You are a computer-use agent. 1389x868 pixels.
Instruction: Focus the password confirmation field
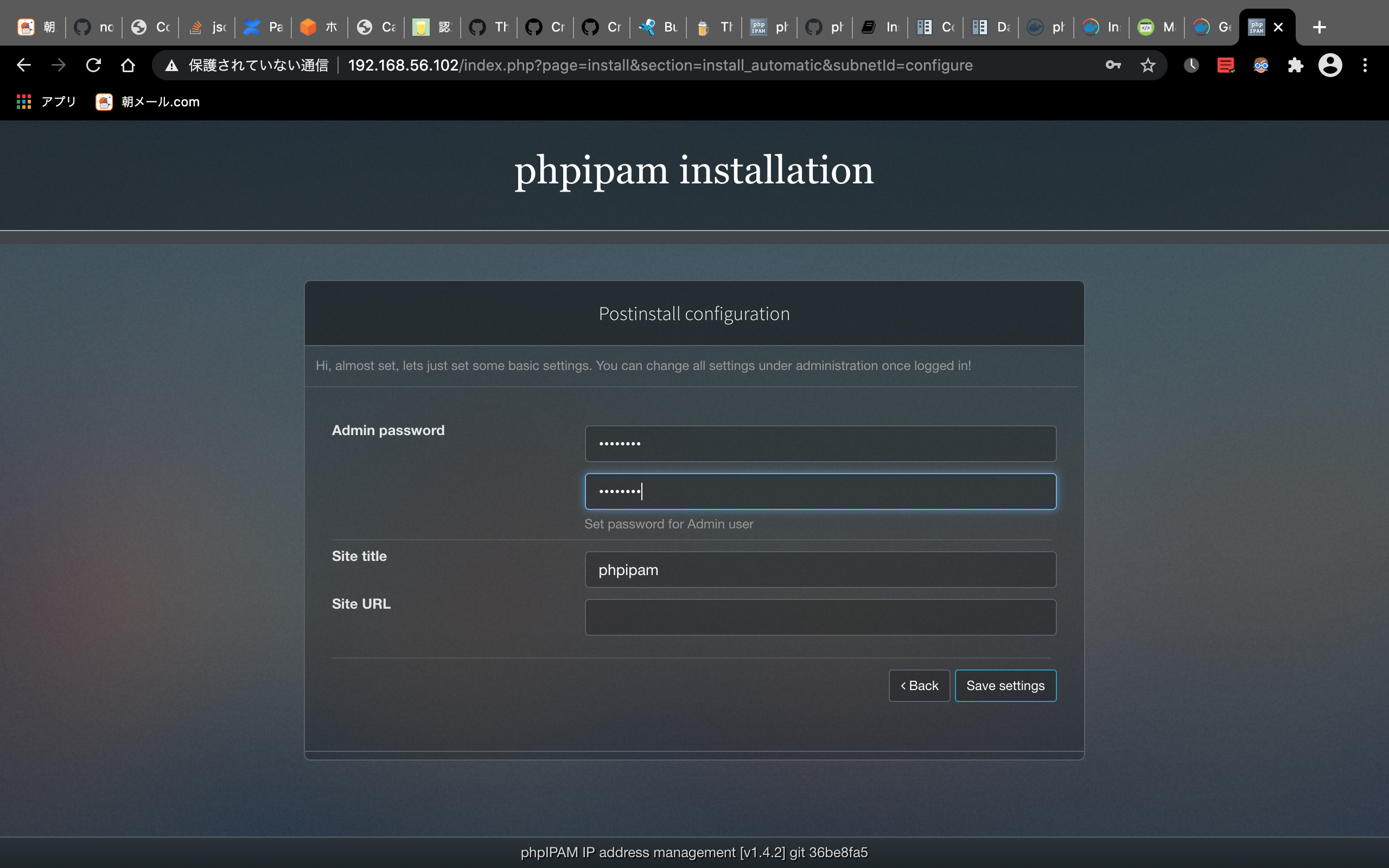(x=820, y=492)
